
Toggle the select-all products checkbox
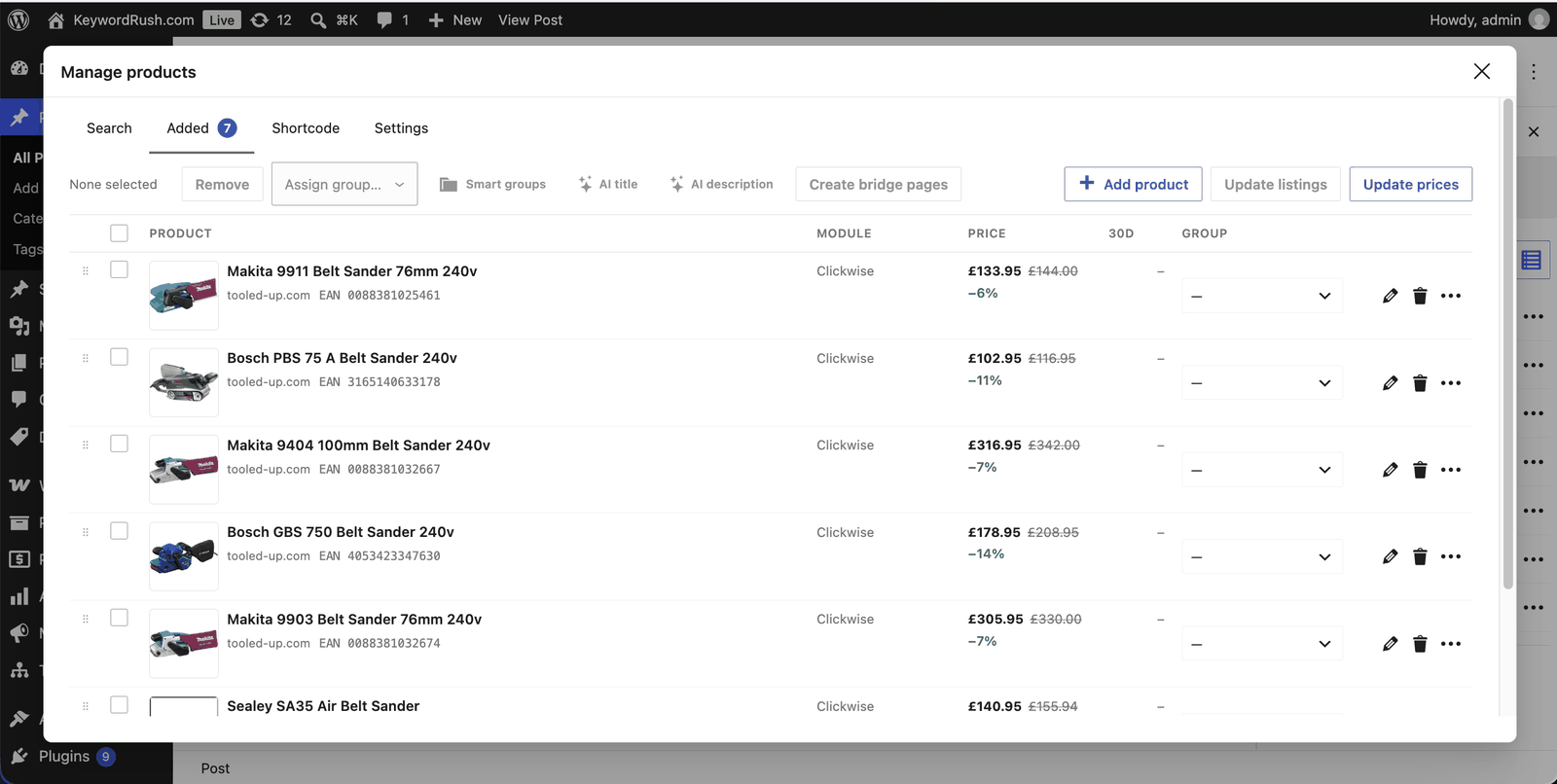click(x=119, y=233)
